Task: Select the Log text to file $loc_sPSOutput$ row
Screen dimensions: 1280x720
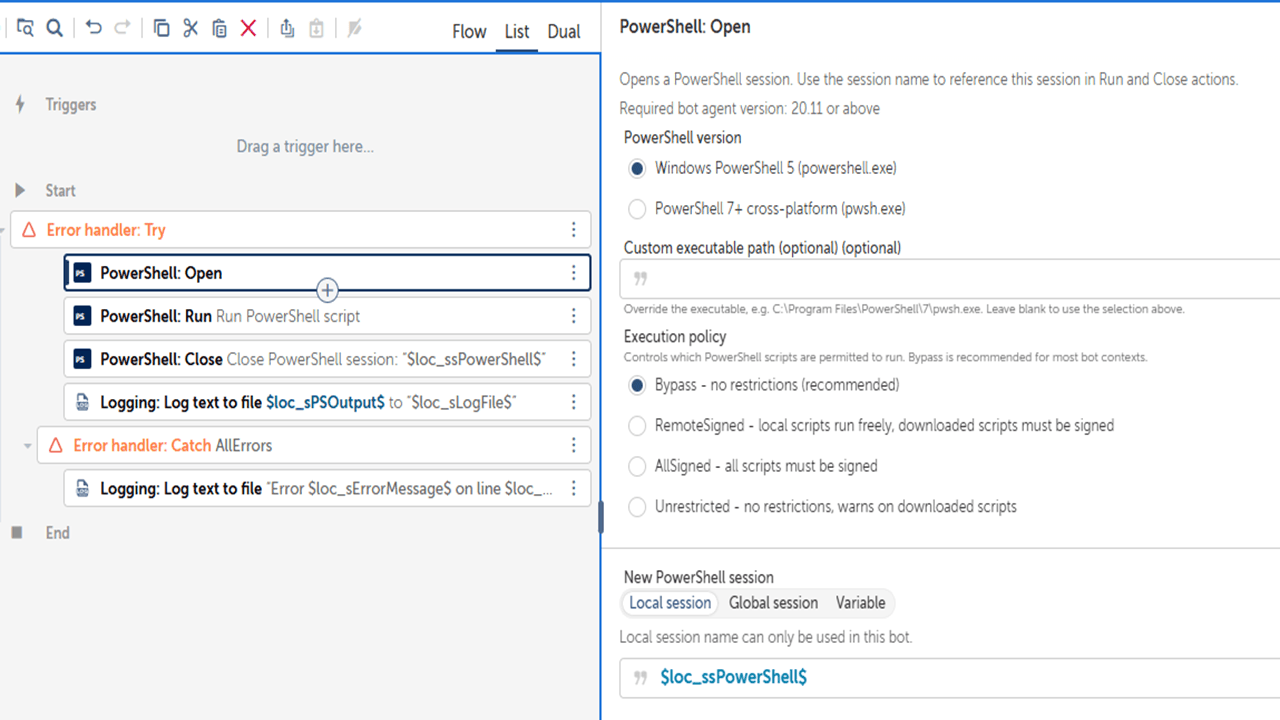Action: 327,402
